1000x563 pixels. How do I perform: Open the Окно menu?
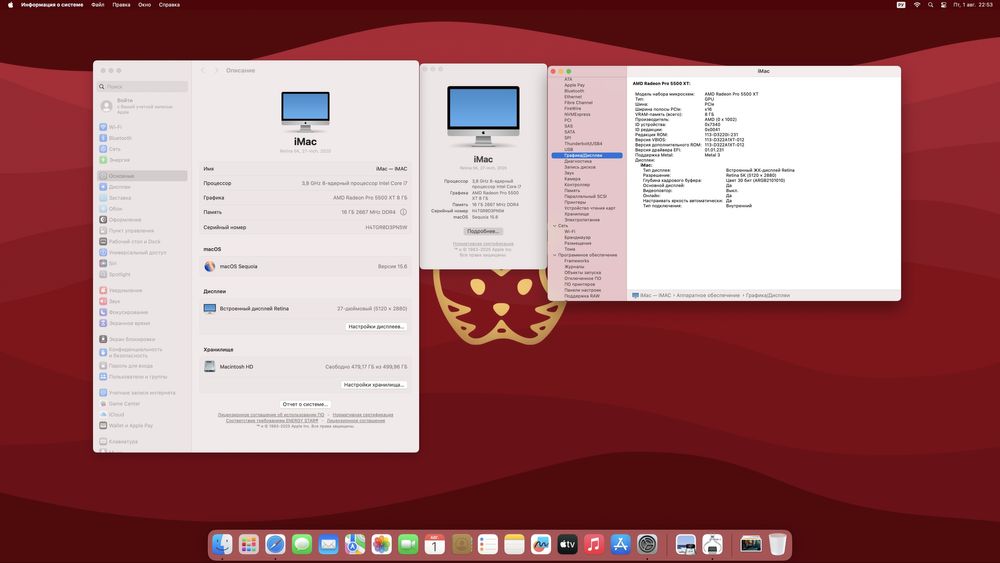click(145, 4)
